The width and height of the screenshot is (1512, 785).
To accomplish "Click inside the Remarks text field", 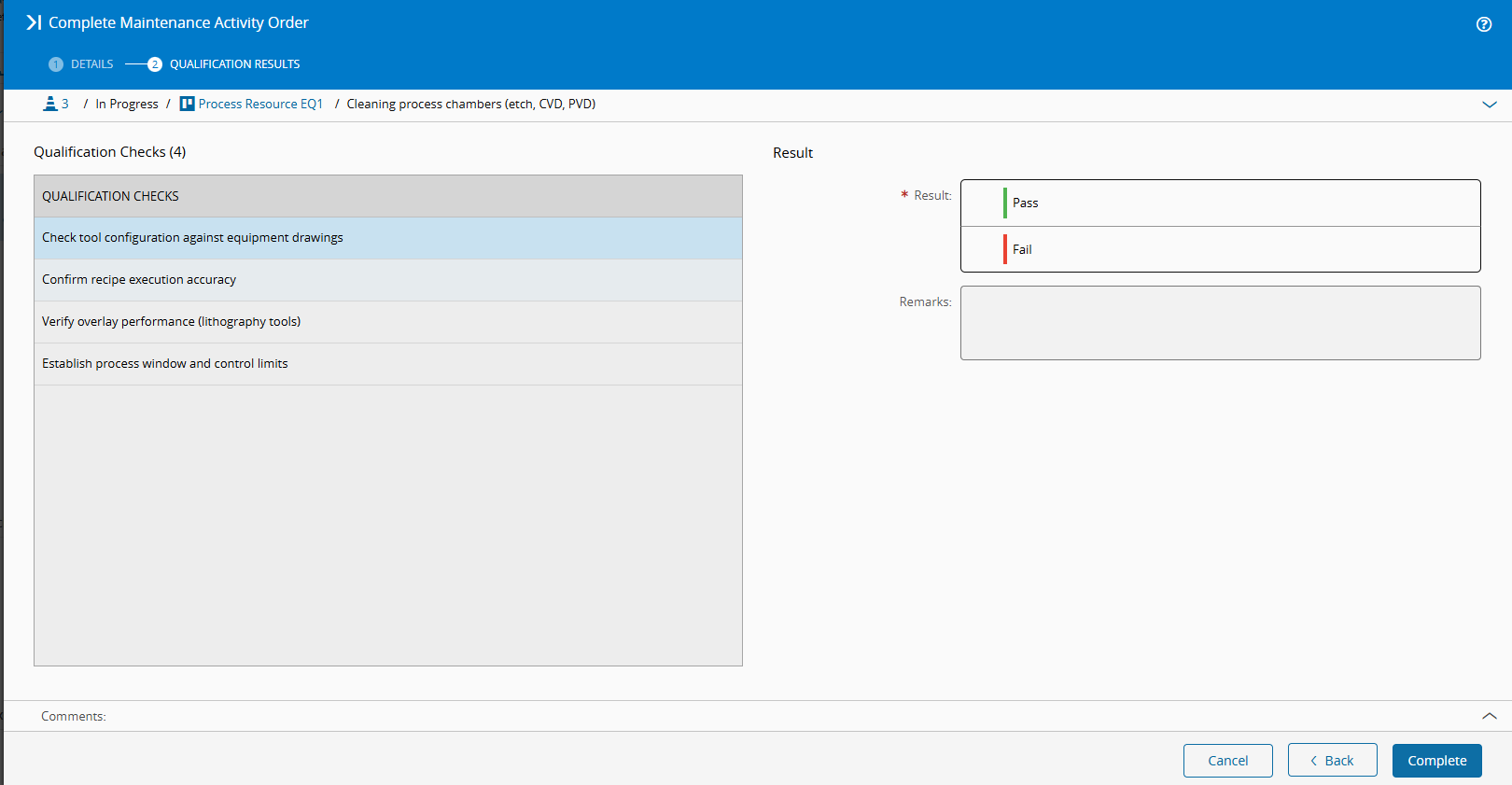I will (1220, 323).
